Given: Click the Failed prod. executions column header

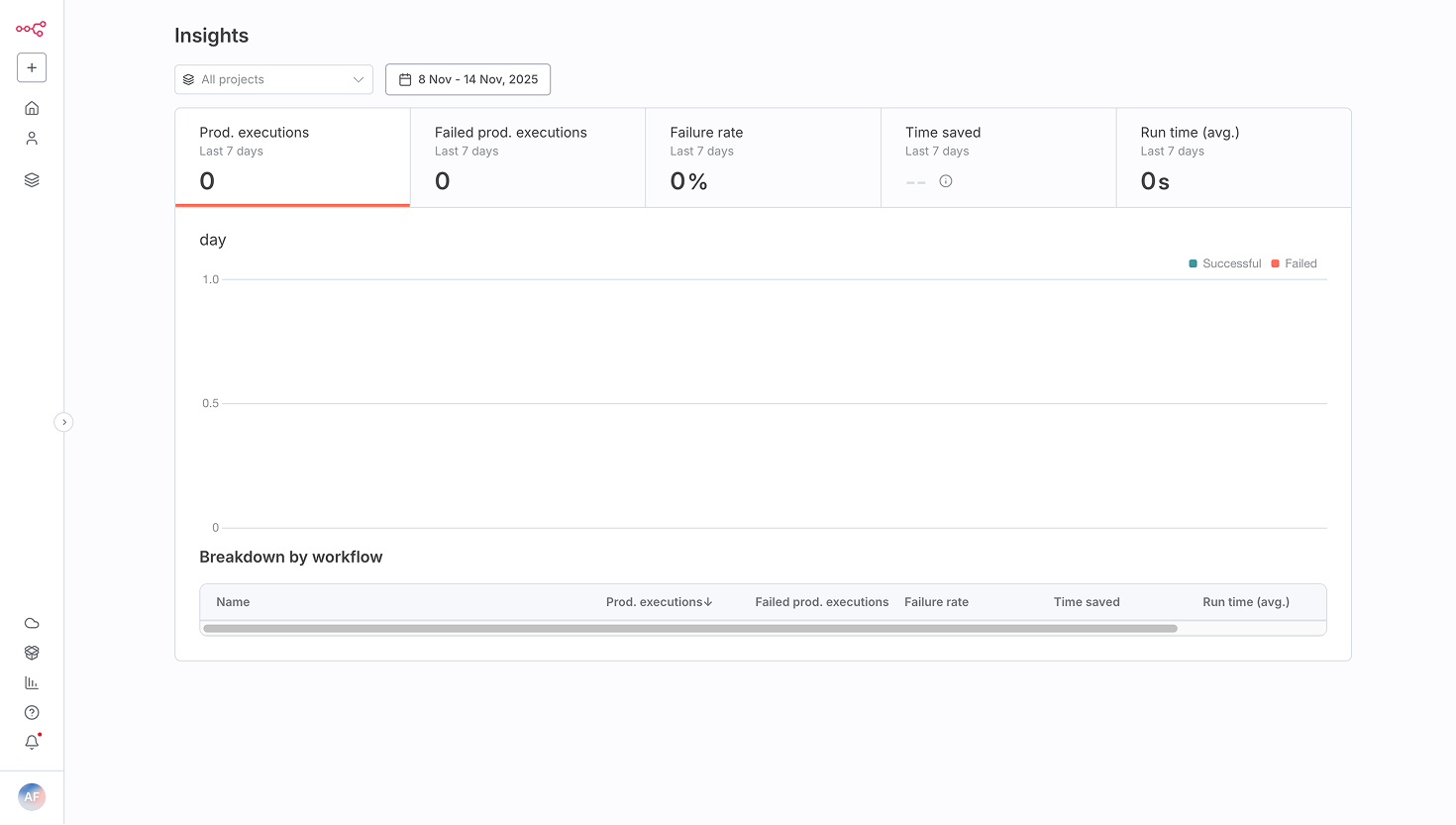Looking at the screenshot, I should 822,602.
